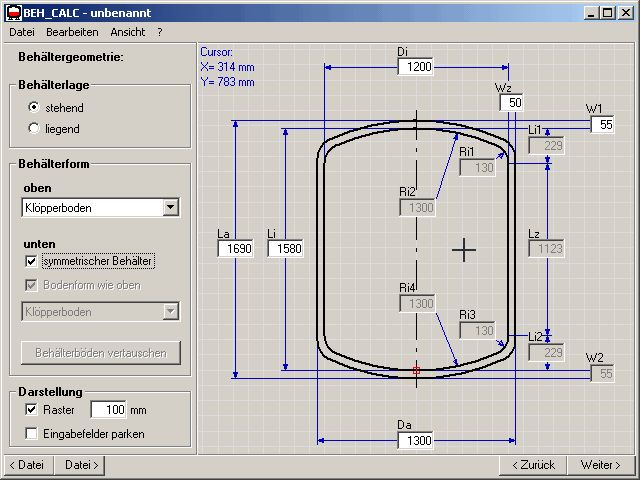The height and width of the screenshot is (480, 640).
Task: Click the BEH_CALC application icon in title bar
Action: click(x=11, y=13)
